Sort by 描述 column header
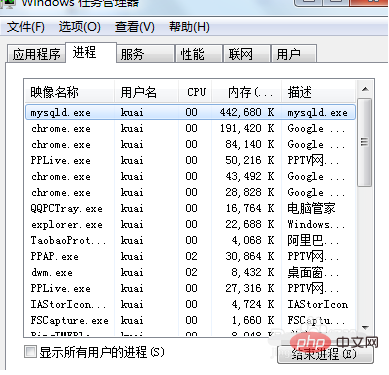Viewport: 389px width, 375px height. 318,92
